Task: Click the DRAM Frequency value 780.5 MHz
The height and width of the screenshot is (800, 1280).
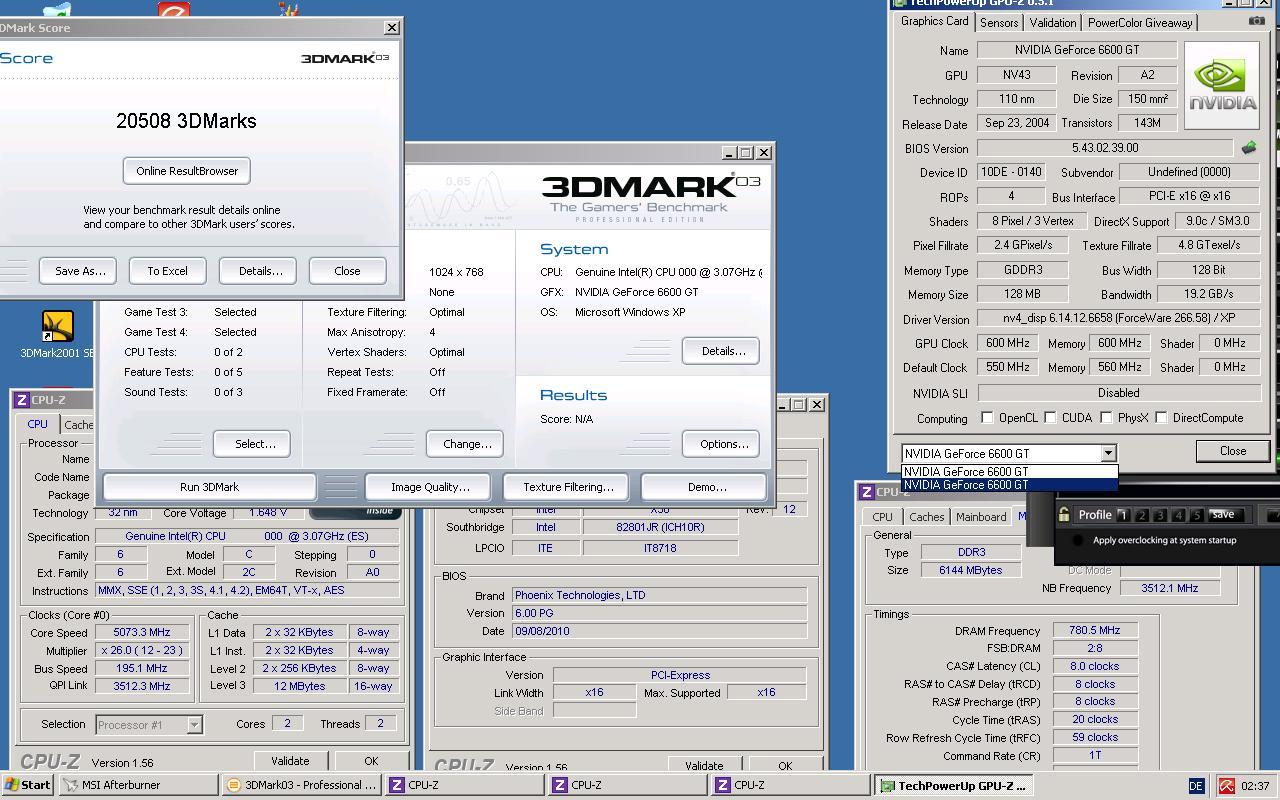Action: (1094, 630)
